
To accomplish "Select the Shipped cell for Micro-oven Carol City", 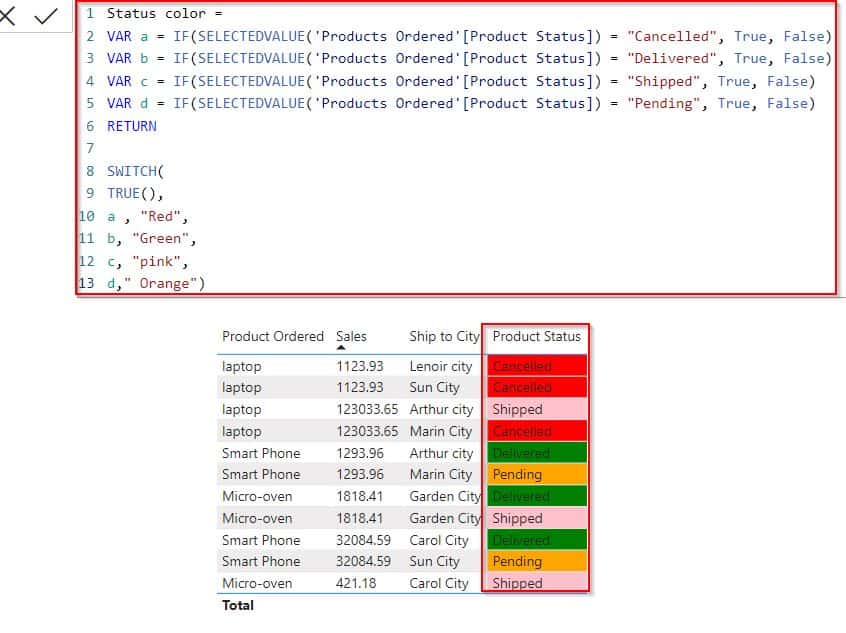I will coord(537,583).
